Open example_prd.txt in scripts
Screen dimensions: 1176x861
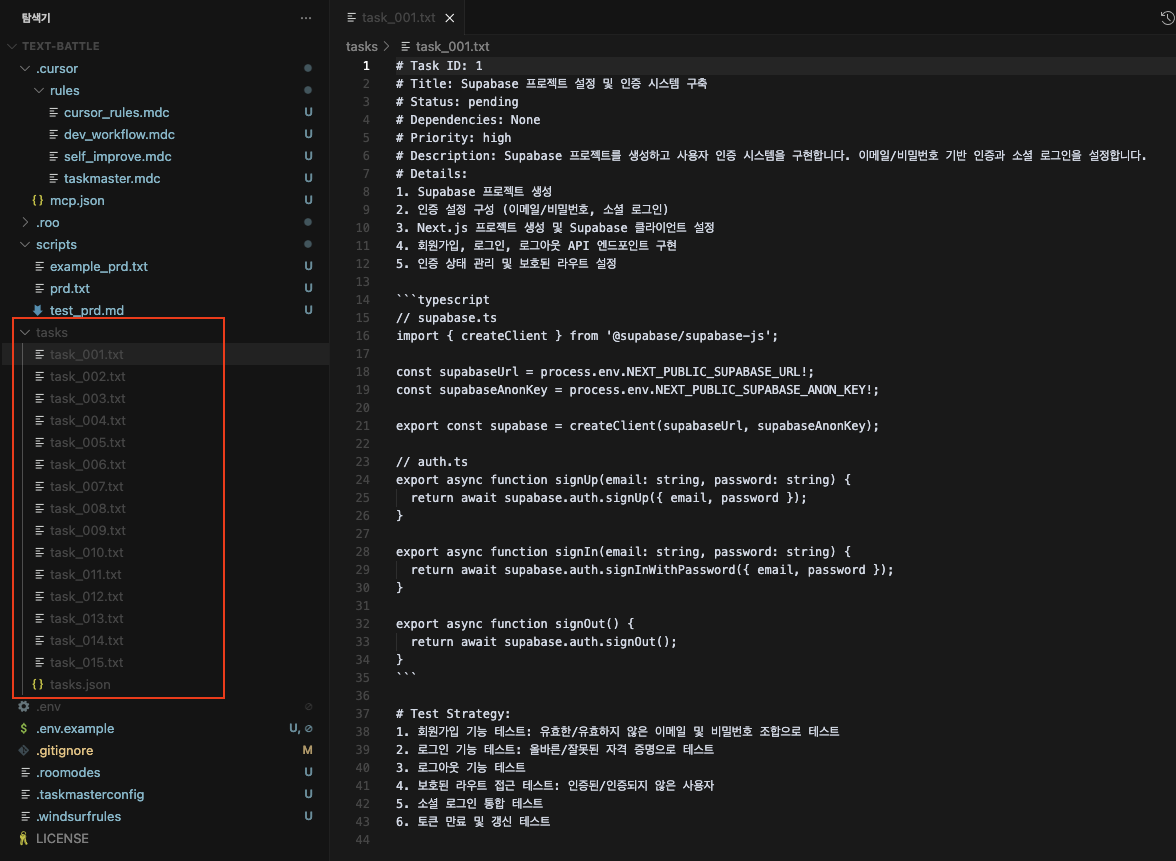98,266
